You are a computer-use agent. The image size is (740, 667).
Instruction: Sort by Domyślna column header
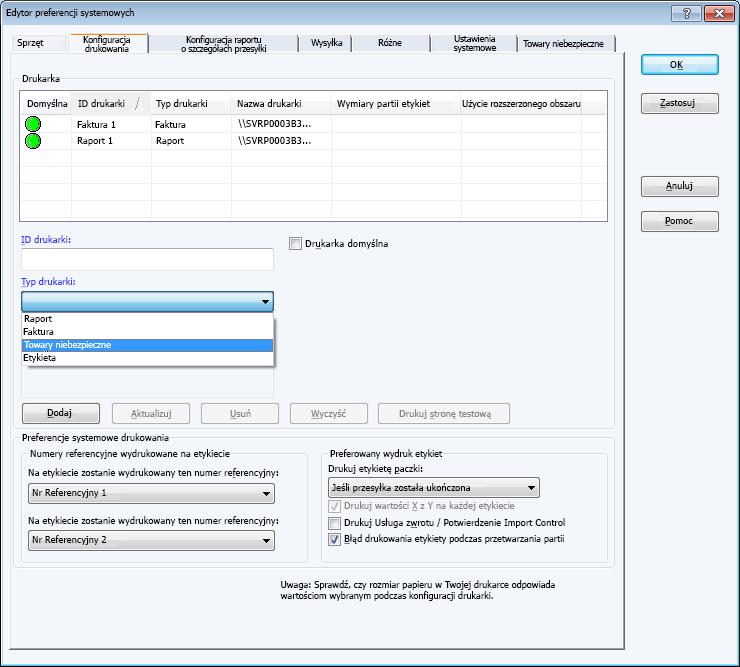[46, 103]
